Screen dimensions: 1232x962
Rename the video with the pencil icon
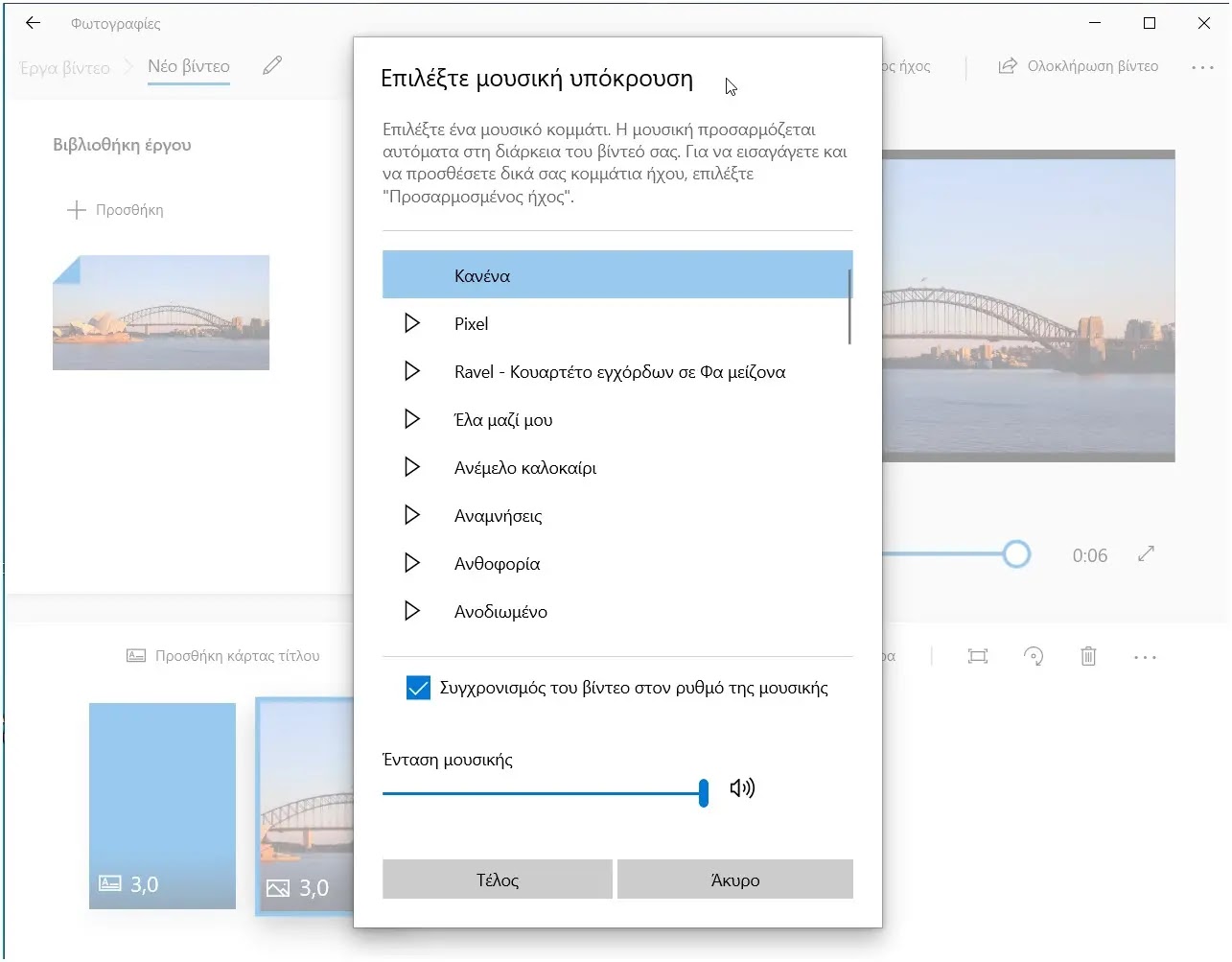click(x=272, y=65)
